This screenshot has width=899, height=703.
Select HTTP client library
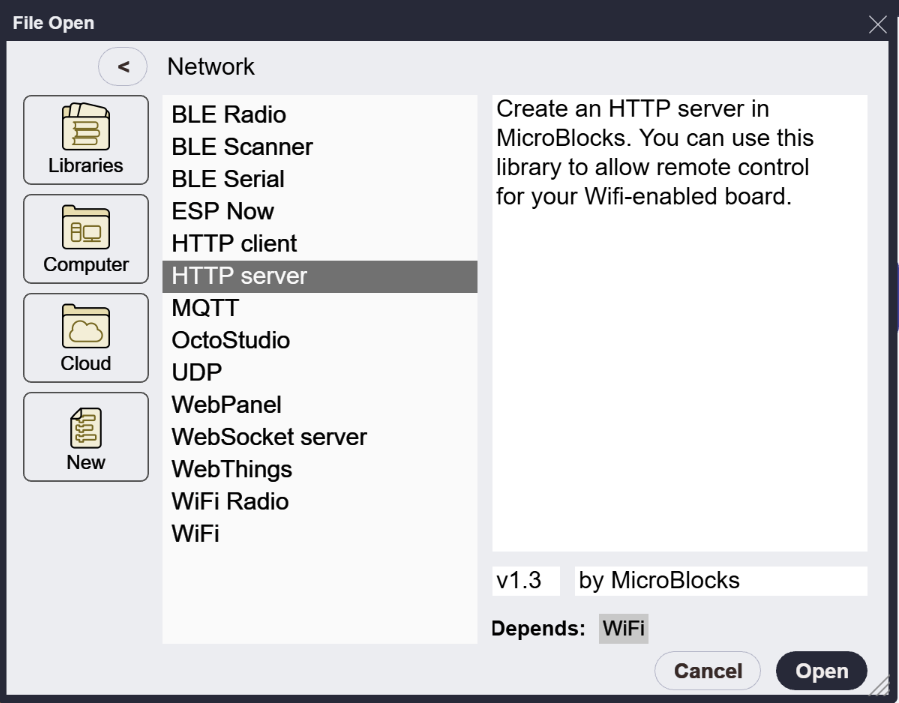320,244
